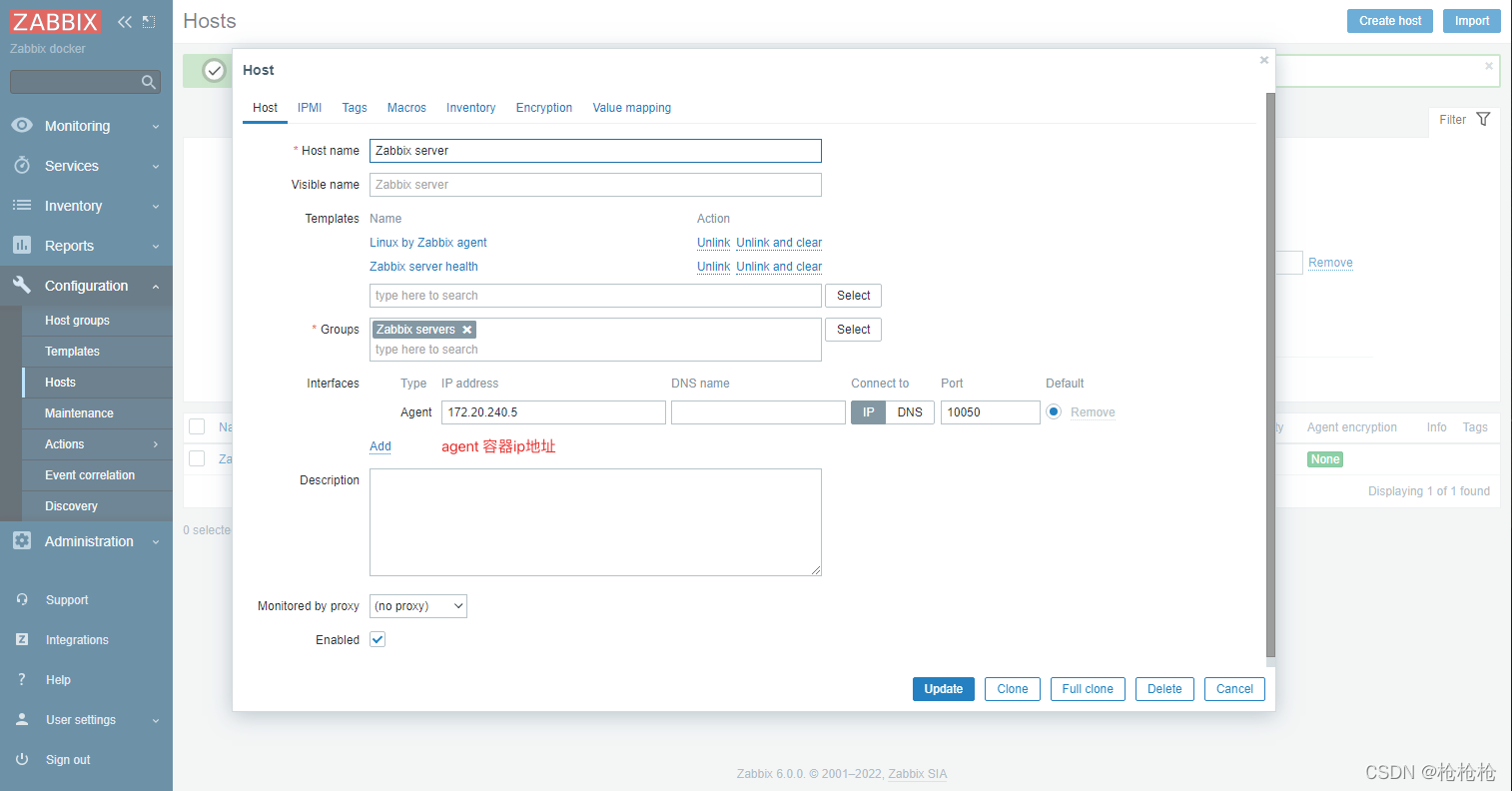Click the Integrations Z icon
Viewport: 1512px width, 791px height.
(22, 640)
